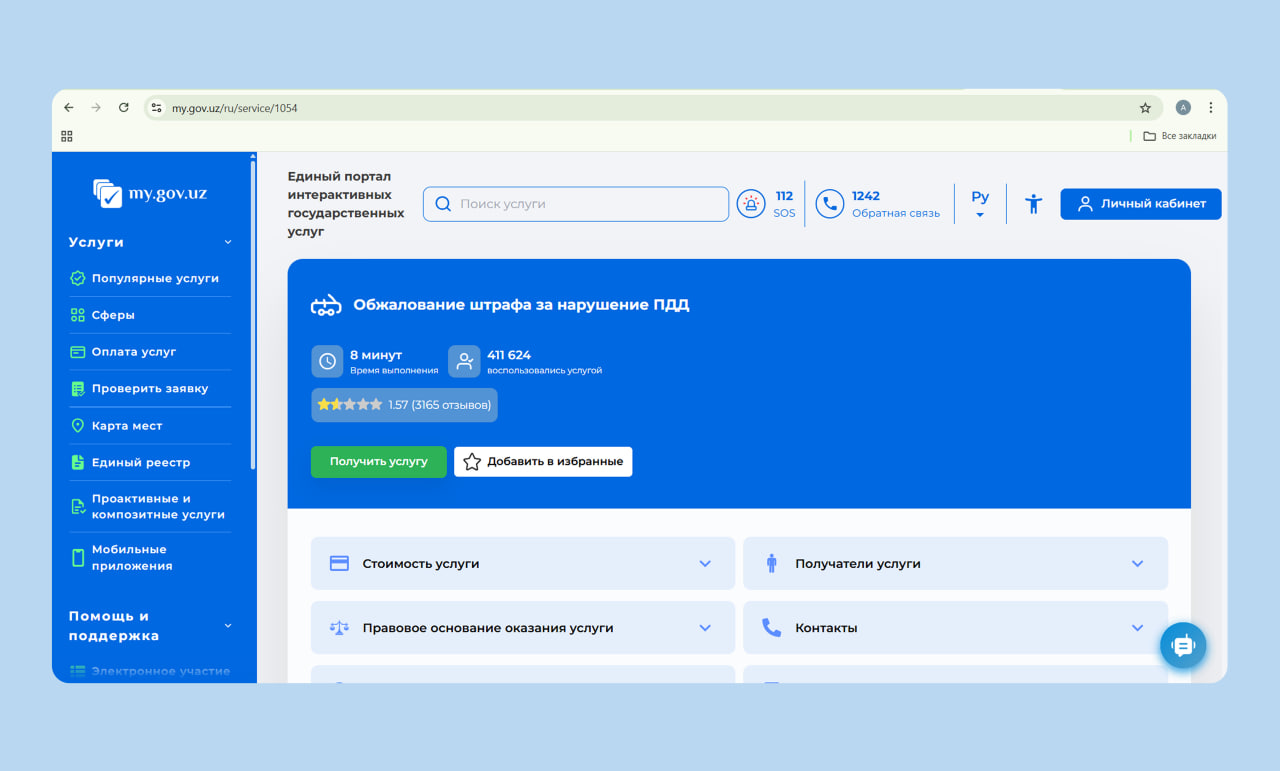Expand the Стоимость услуги section
The width and height of the screenshot is (1280, 771).
point(522,564)
